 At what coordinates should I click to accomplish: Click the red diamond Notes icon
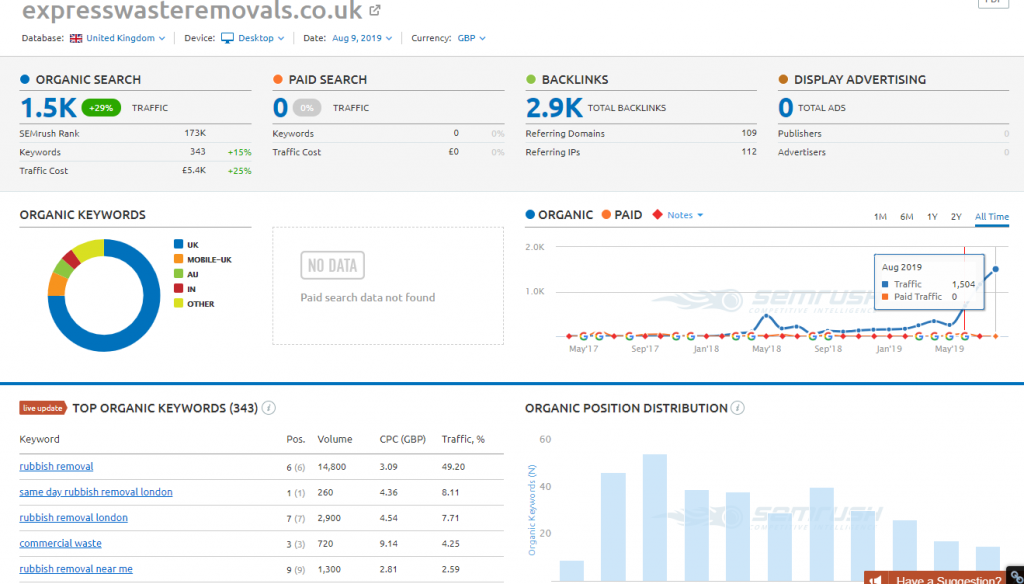coord(658,215)
